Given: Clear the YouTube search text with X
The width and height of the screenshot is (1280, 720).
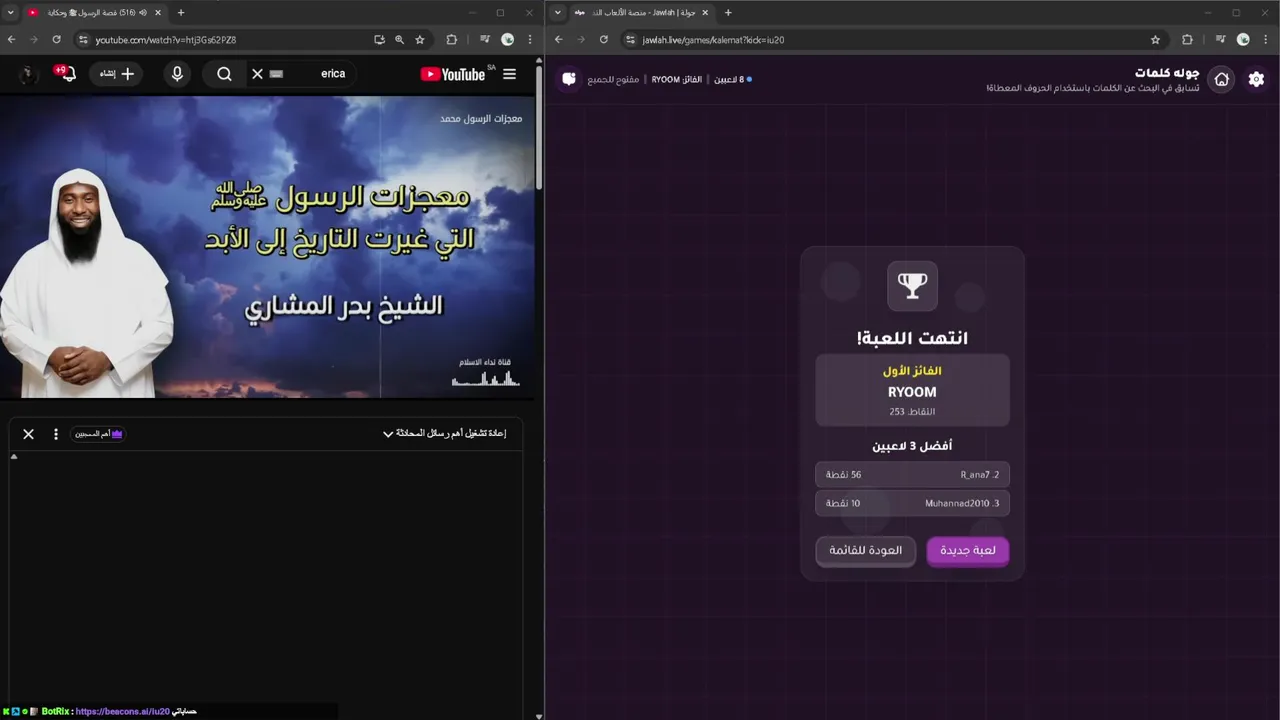Looking at the screenshot, I should tap(257, 74).
